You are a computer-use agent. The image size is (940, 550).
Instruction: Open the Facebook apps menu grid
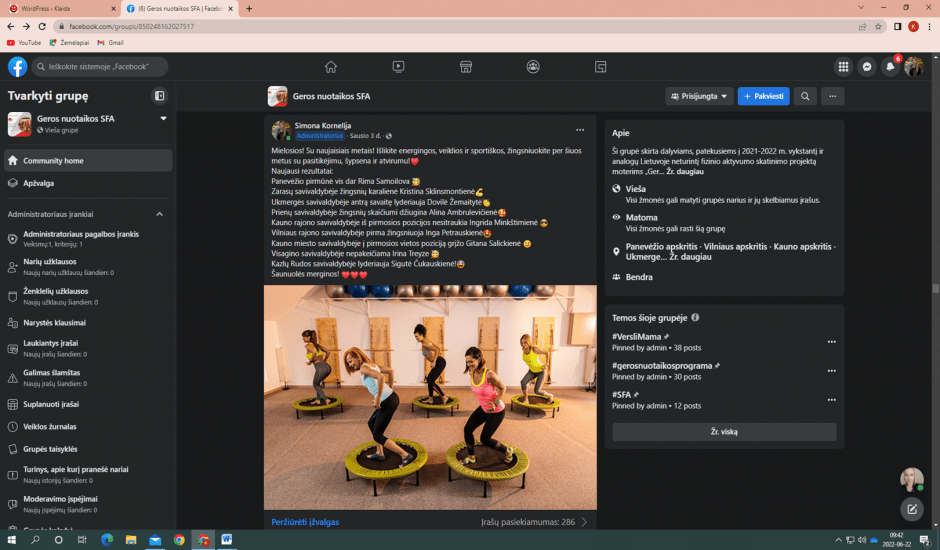(x=843, y=67)
